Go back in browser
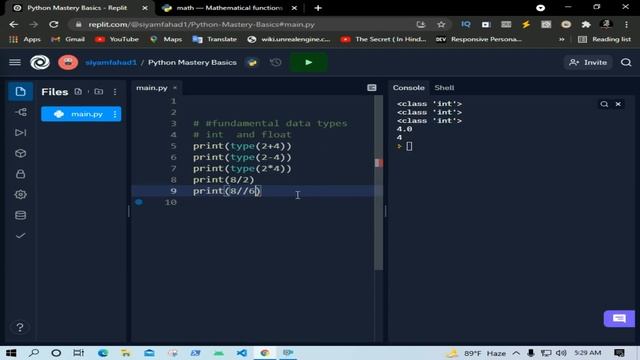This screenshot has width=640, height=360. coord(13,24)
